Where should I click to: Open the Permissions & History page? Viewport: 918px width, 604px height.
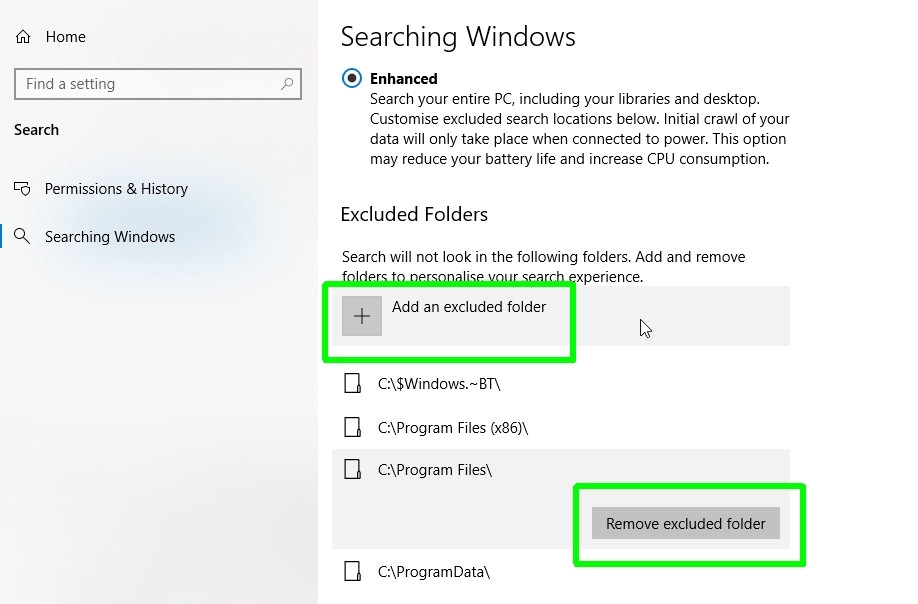(116, 189)
